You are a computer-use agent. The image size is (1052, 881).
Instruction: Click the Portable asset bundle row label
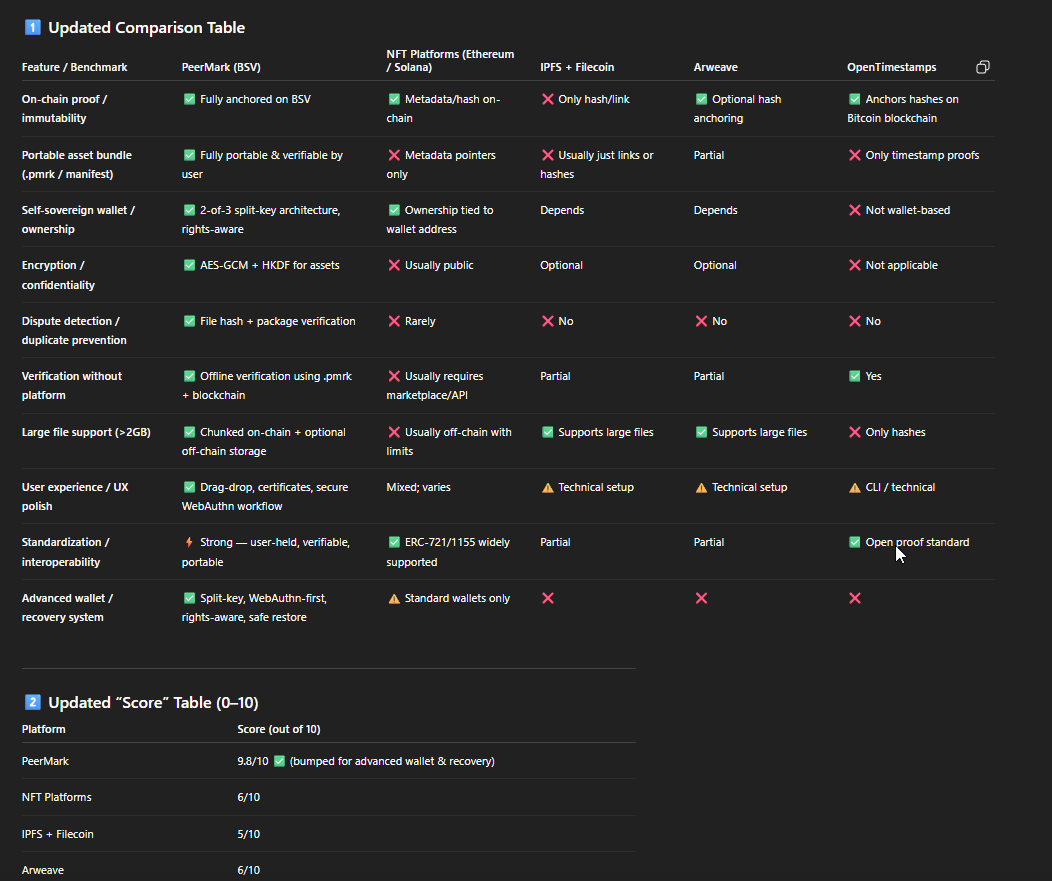coord(76,164)
